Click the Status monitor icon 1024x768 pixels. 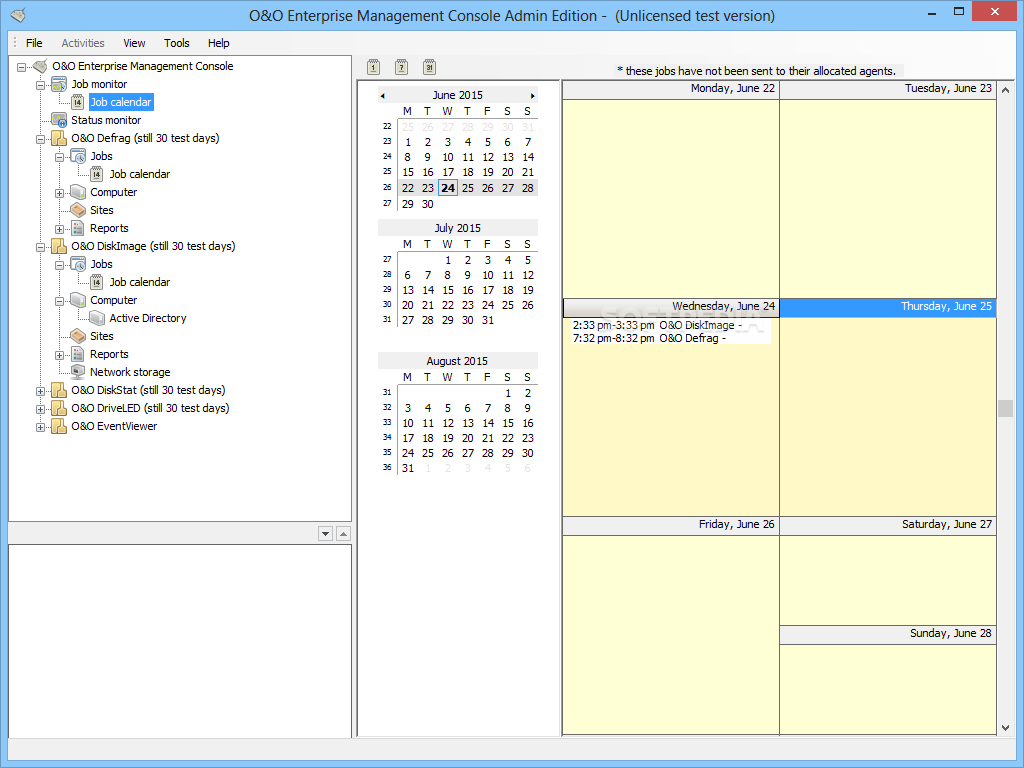(59, 120)
